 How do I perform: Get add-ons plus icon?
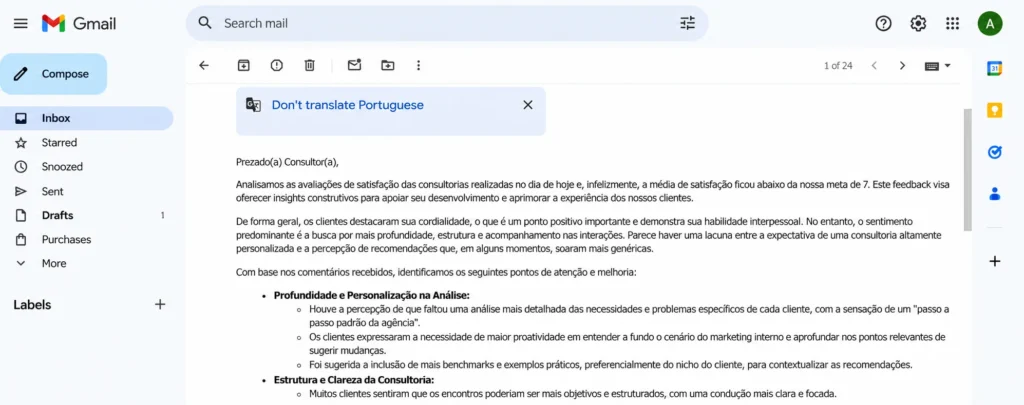(x=995, y=261)
